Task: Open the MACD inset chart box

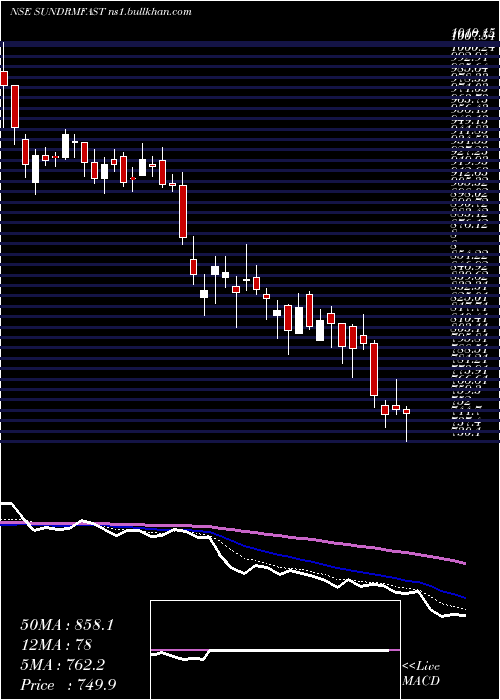Action: pyautogui.click(x=275, y=650)
